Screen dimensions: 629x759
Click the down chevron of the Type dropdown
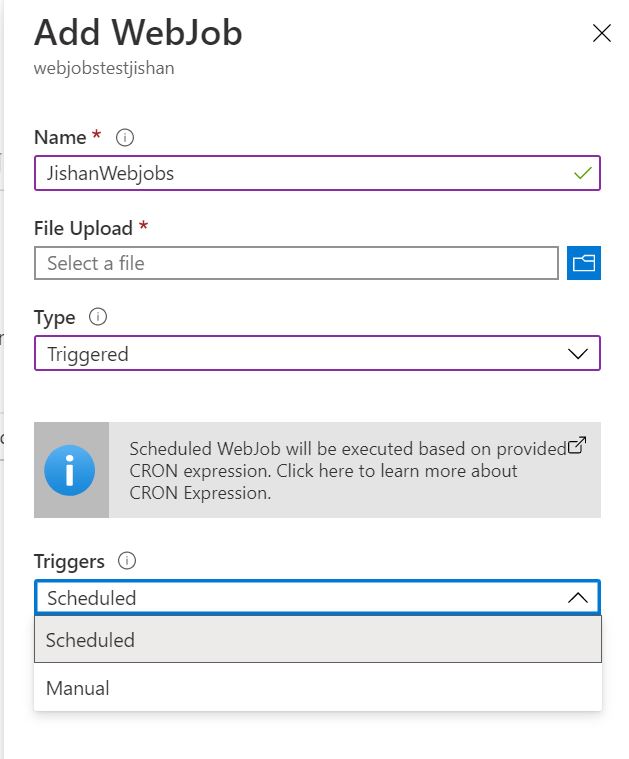tap(578, 354)
